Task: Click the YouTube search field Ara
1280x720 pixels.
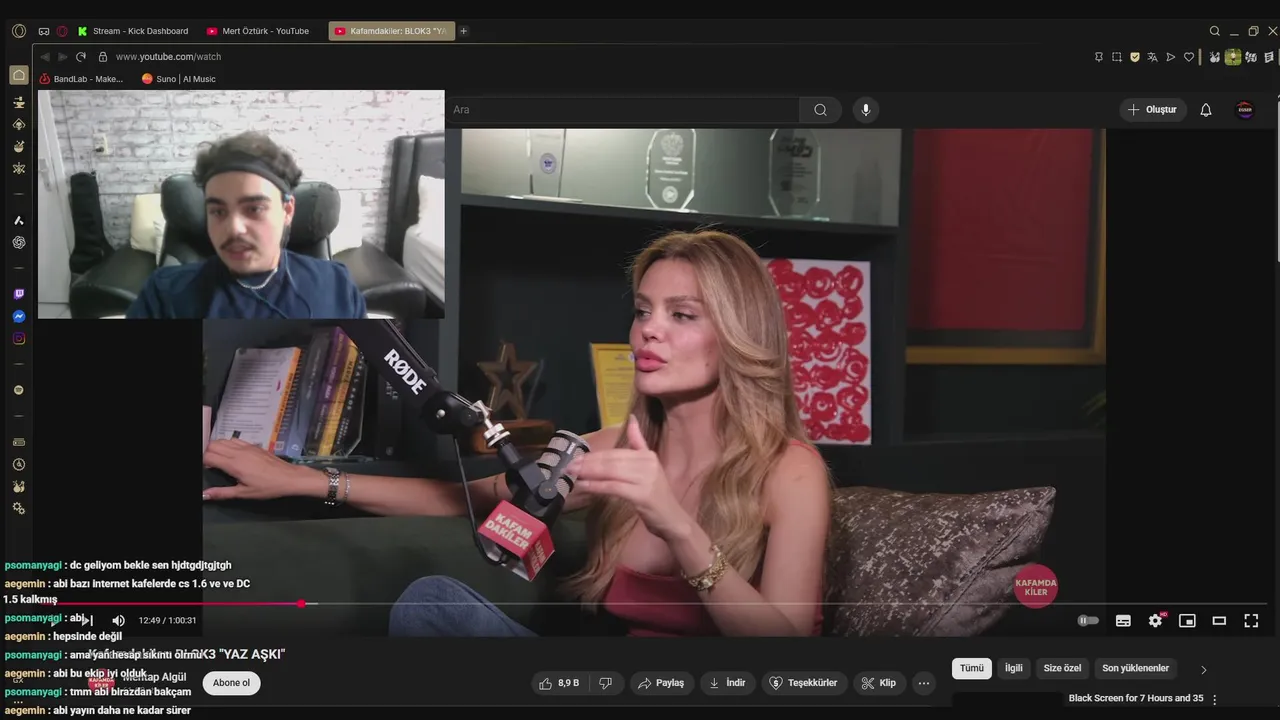Action: click(x=622, y=110)
